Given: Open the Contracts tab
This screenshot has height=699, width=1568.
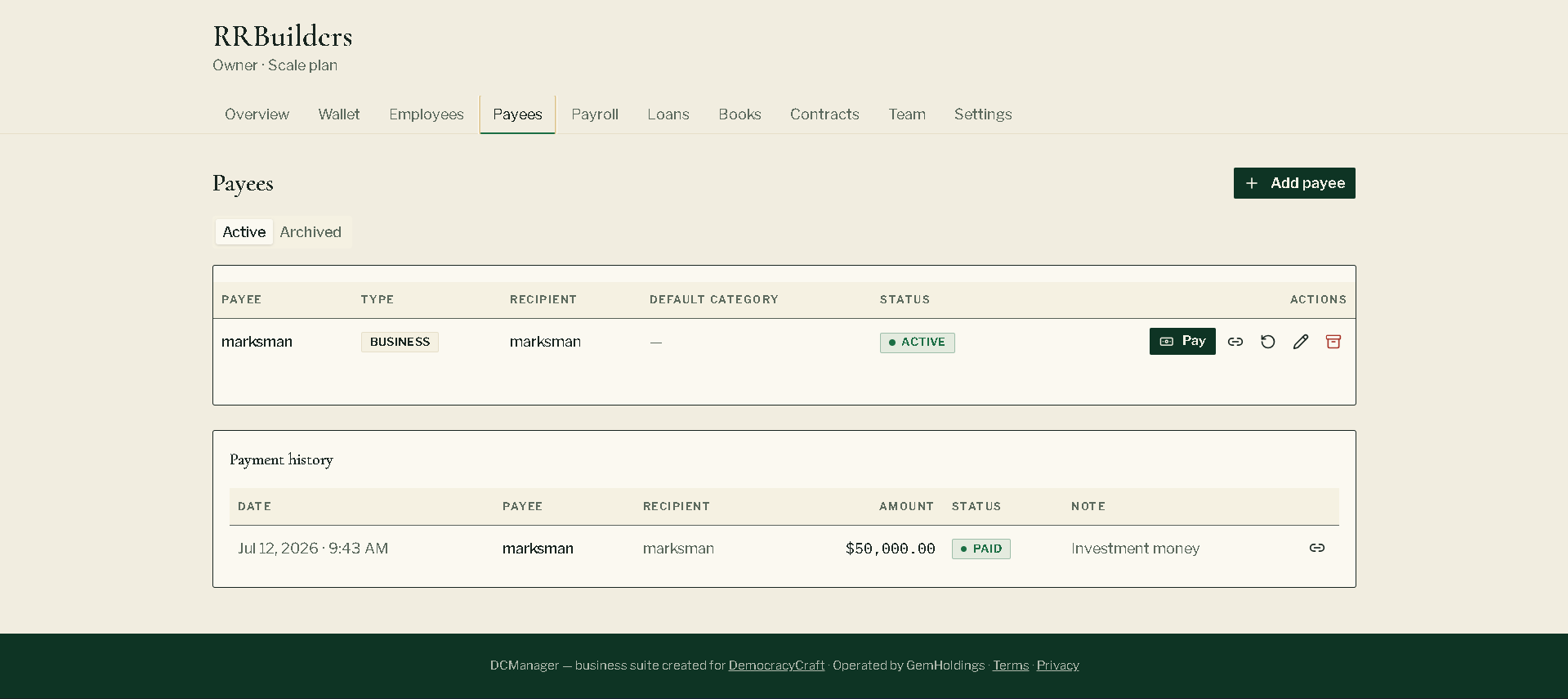Looking at the screenshot, I should pos(824,114).
